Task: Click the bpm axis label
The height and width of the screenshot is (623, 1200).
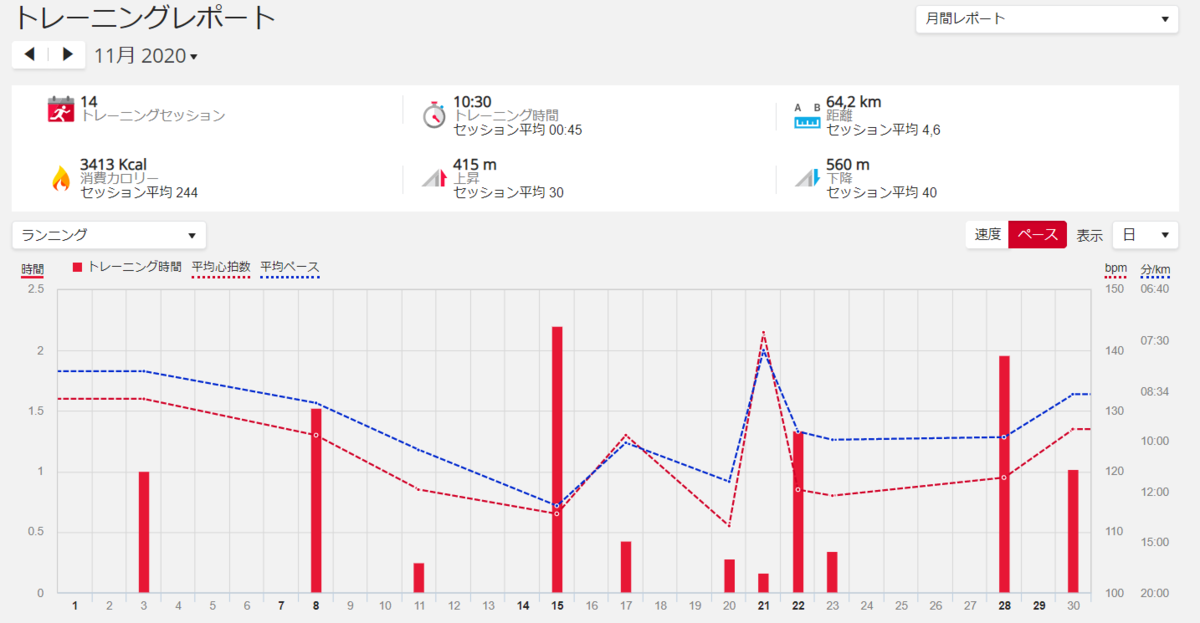Action: click(x=1115, y=269)
